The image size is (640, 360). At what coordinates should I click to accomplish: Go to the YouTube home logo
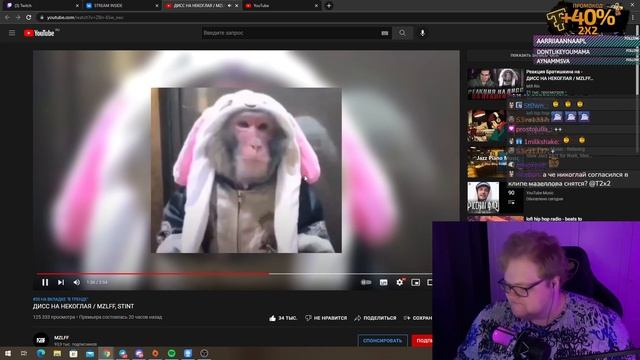pyautogui.click(x=39, y=33)
